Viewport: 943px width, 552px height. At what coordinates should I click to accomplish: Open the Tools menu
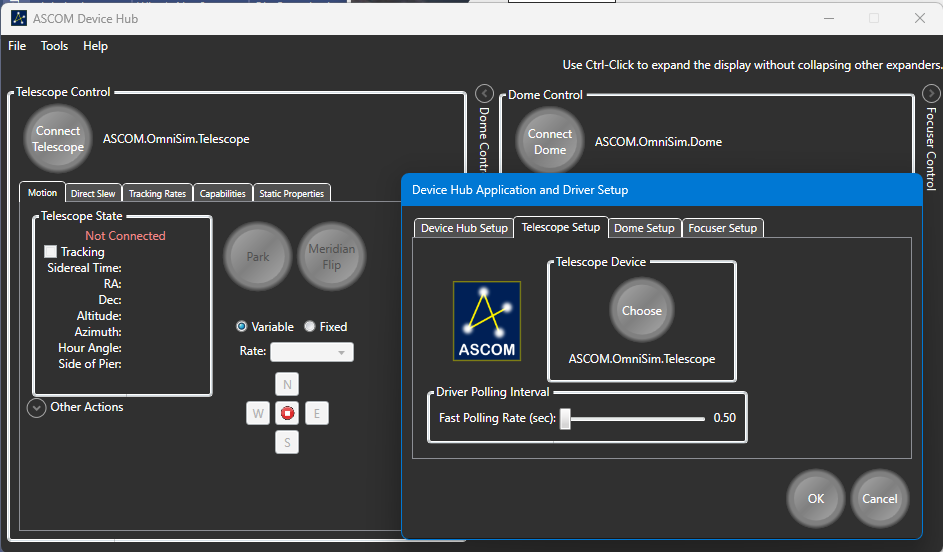(54, 46)
